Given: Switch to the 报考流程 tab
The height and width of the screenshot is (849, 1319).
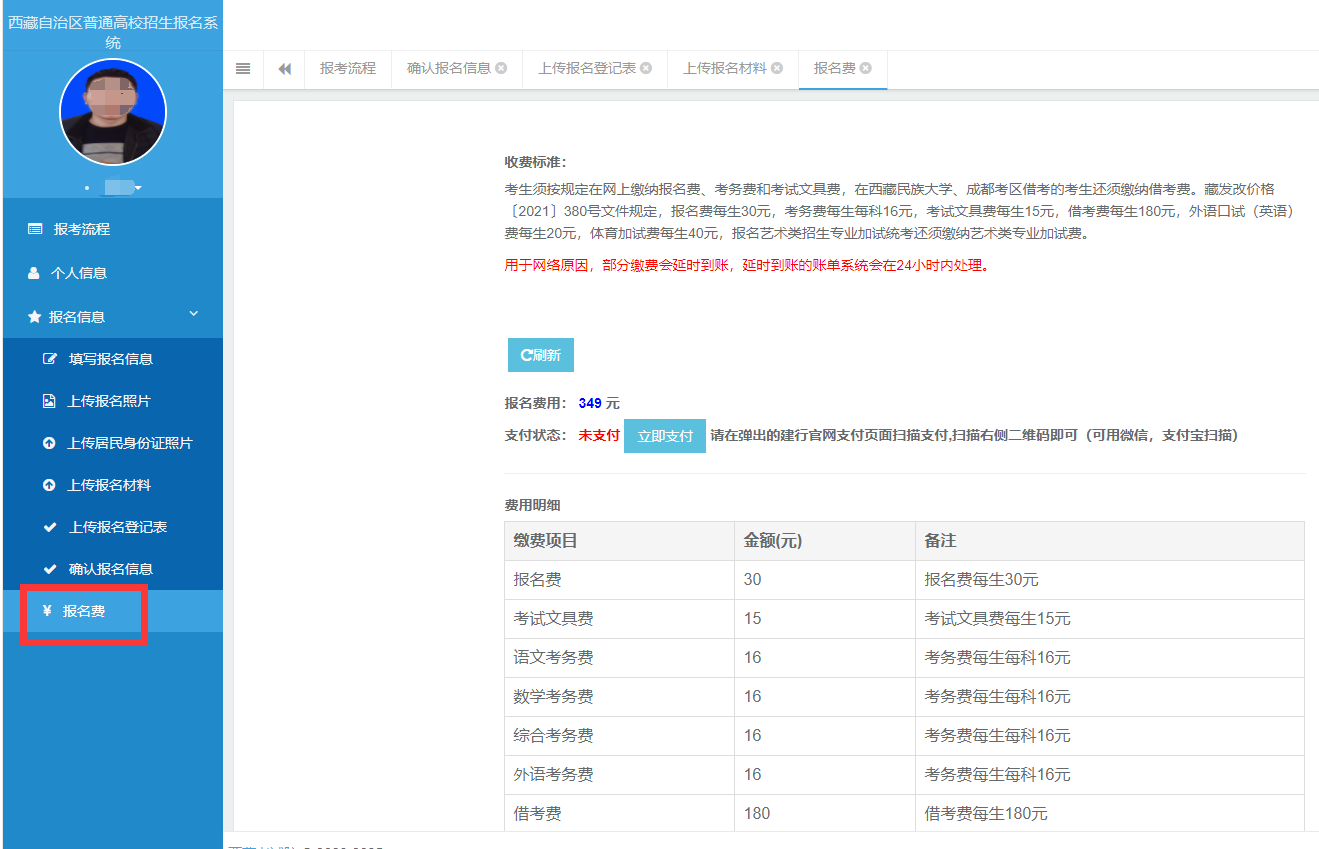Looking at the screenshot, I should (x=347, y=68).
